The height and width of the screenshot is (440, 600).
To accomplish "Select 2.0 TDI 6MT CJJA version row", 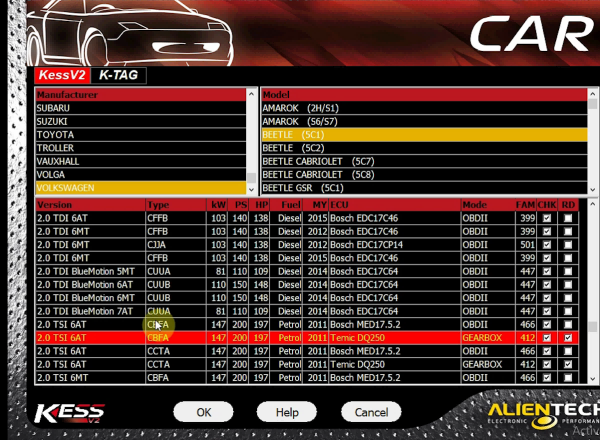I will point(307,245).
